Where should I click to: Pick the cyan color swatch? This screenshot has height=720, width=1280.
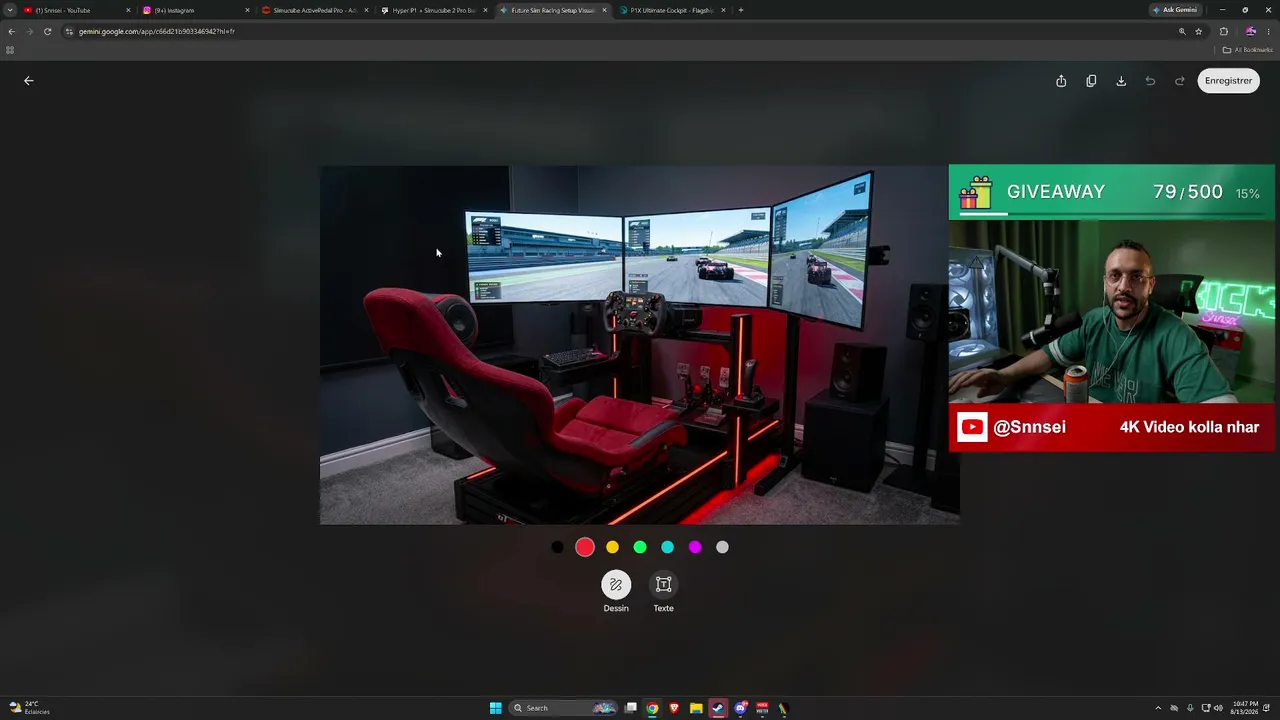click(667, 547)
